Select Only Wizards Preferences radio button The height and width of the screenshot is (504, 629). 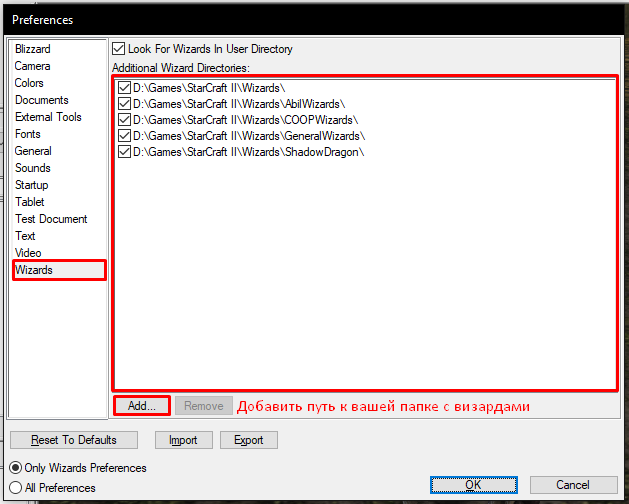(x=16, y=468)
